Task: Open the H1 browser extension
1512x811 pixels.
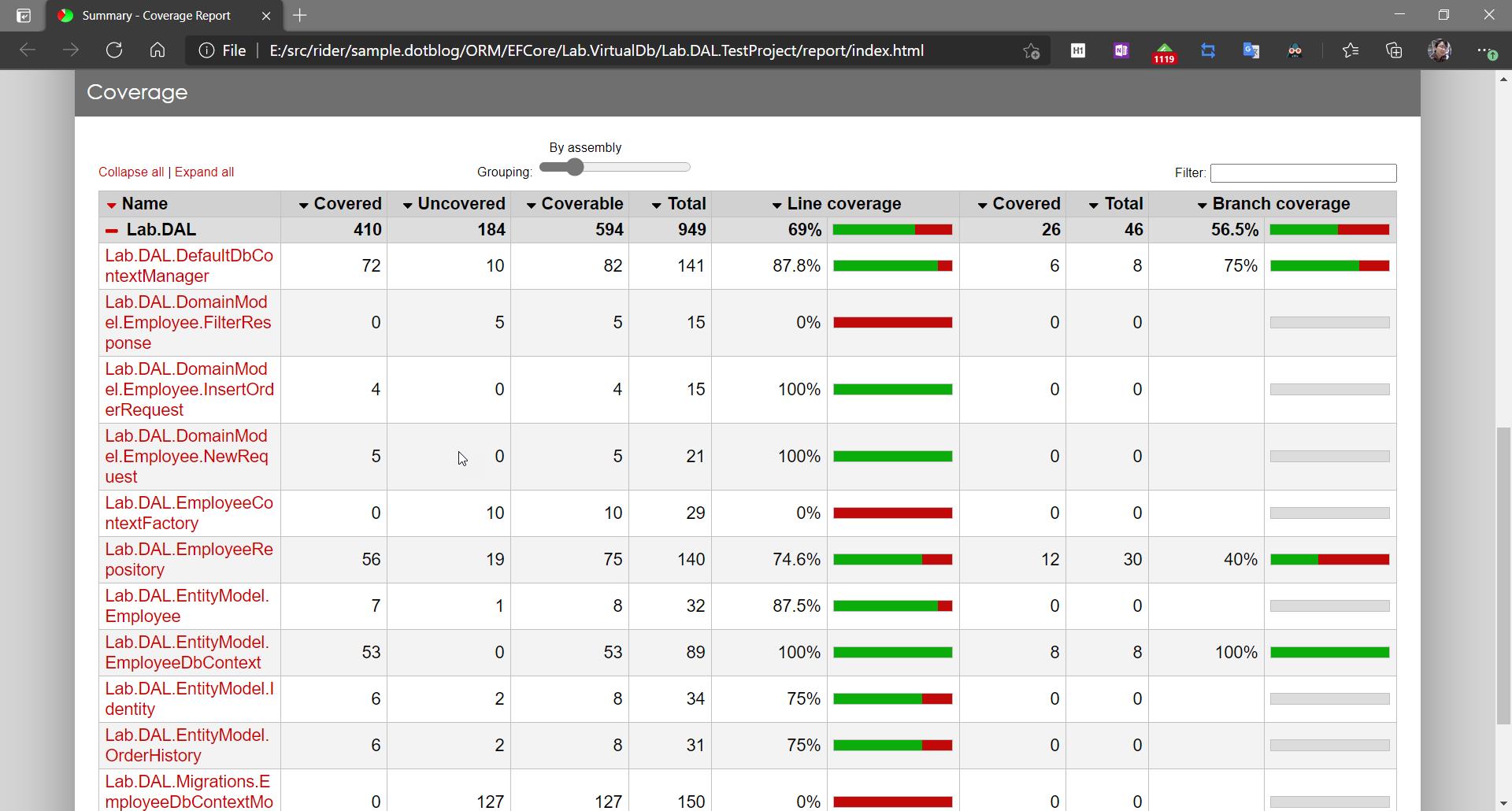Action: tap(1077, 50)
